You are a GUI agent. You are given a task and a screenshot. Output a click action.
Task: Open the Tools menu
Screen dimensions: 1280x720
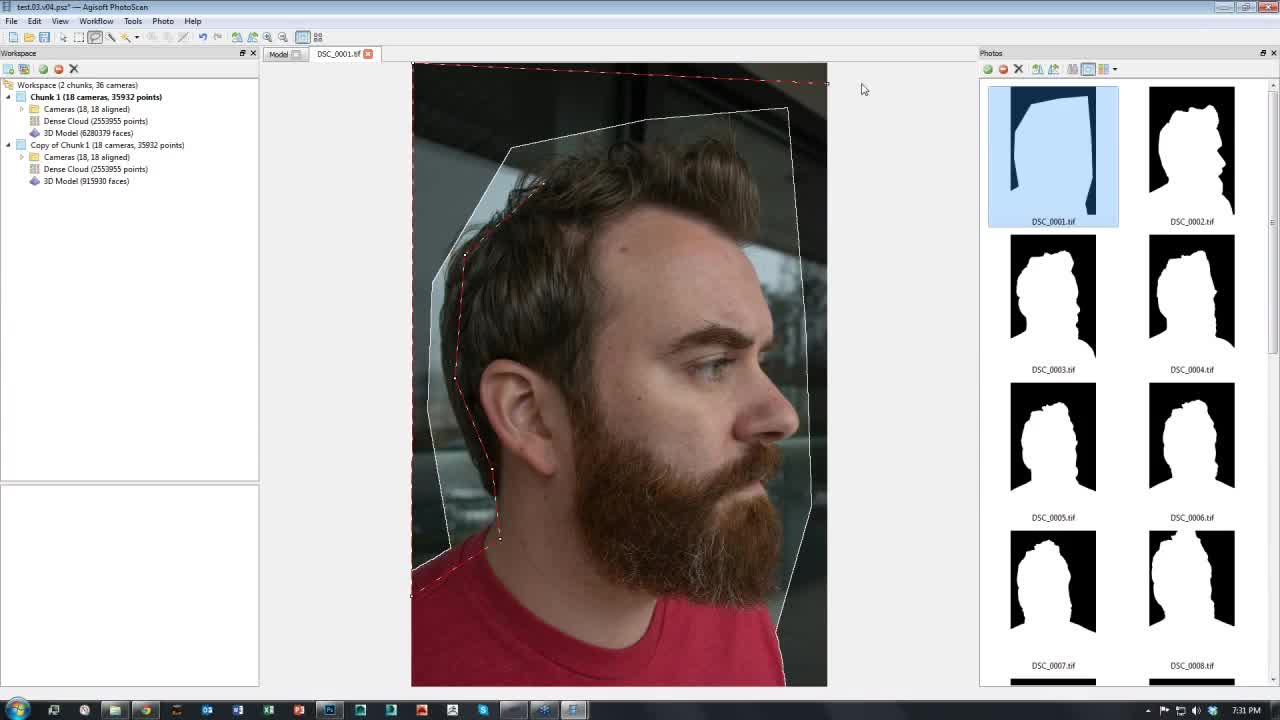[x=133, y=21]
